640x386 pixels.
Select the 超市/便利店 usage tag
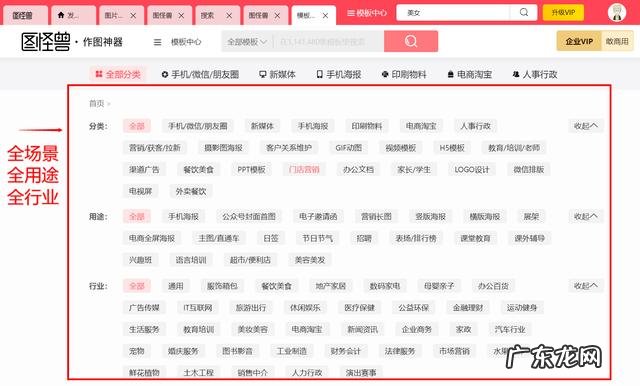[250, 260]
